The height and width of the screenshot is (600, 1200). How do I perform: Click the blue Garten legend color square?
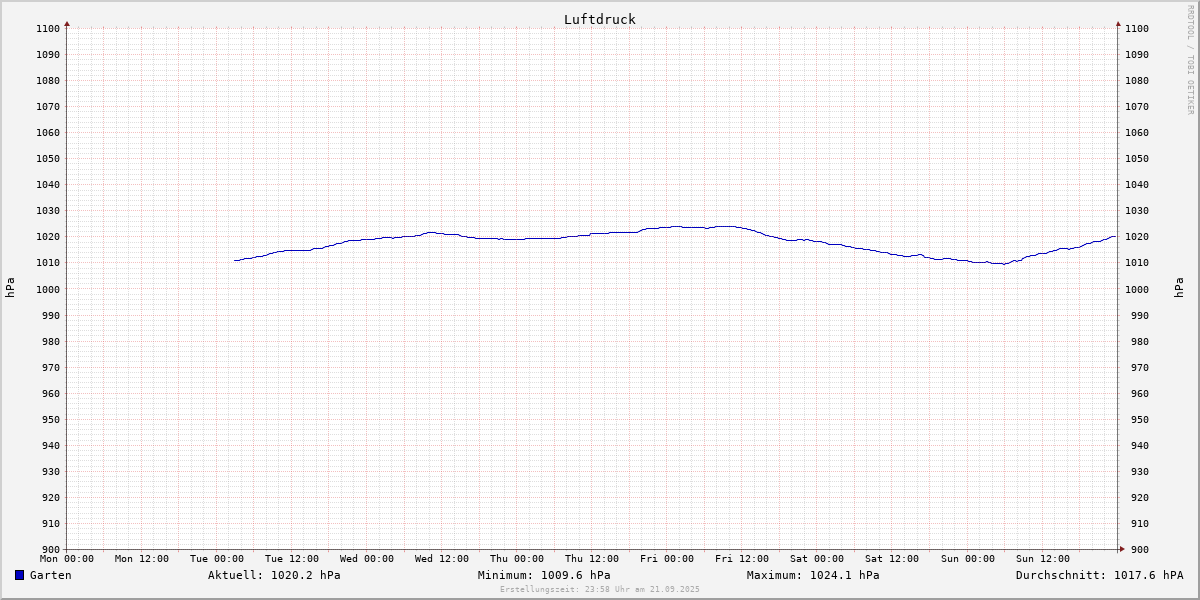pyautogui.click(x=19, y=575)
